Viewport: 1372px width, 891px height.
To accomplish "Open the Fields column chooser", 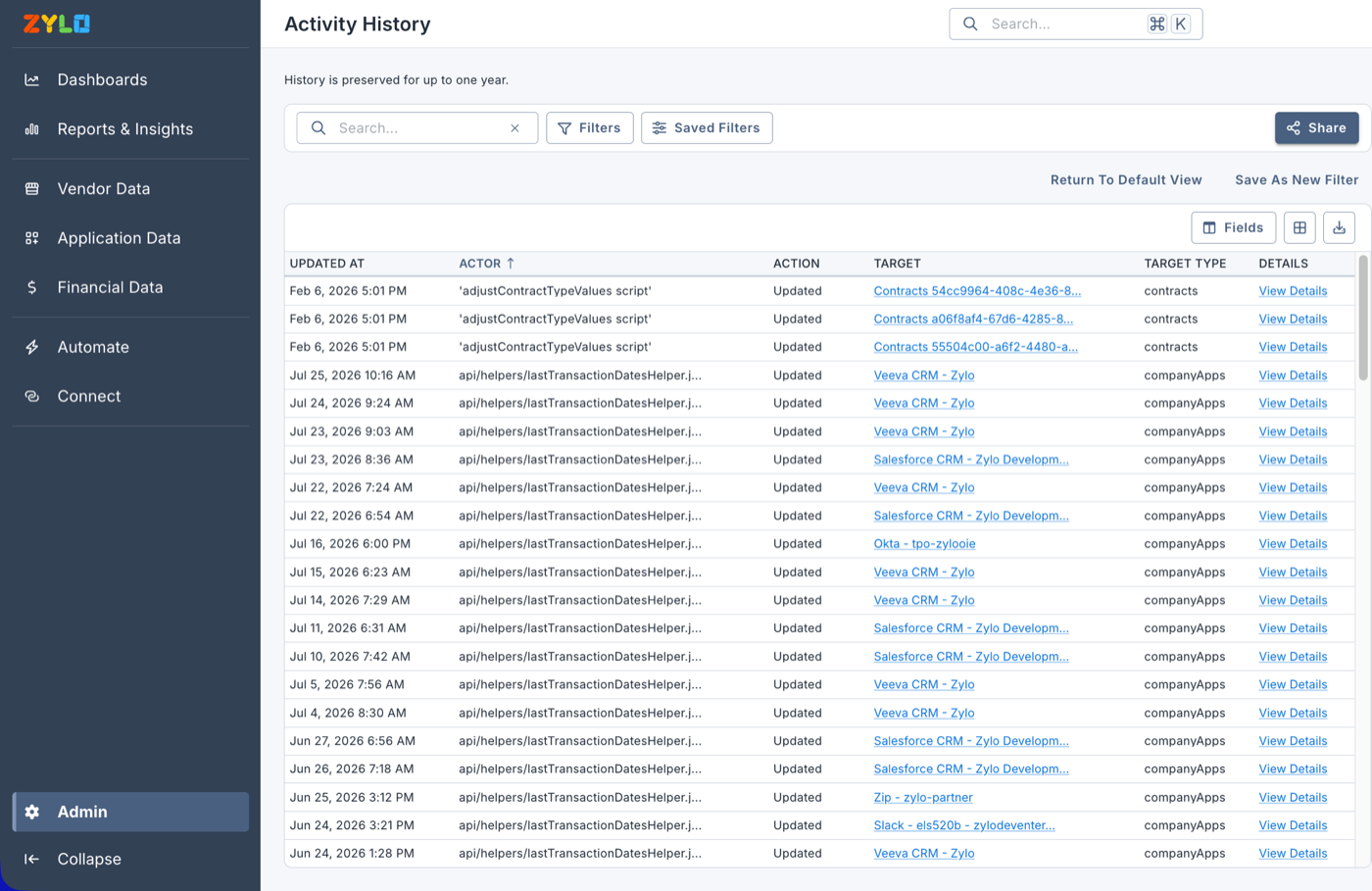I will tap(1233, 227).
